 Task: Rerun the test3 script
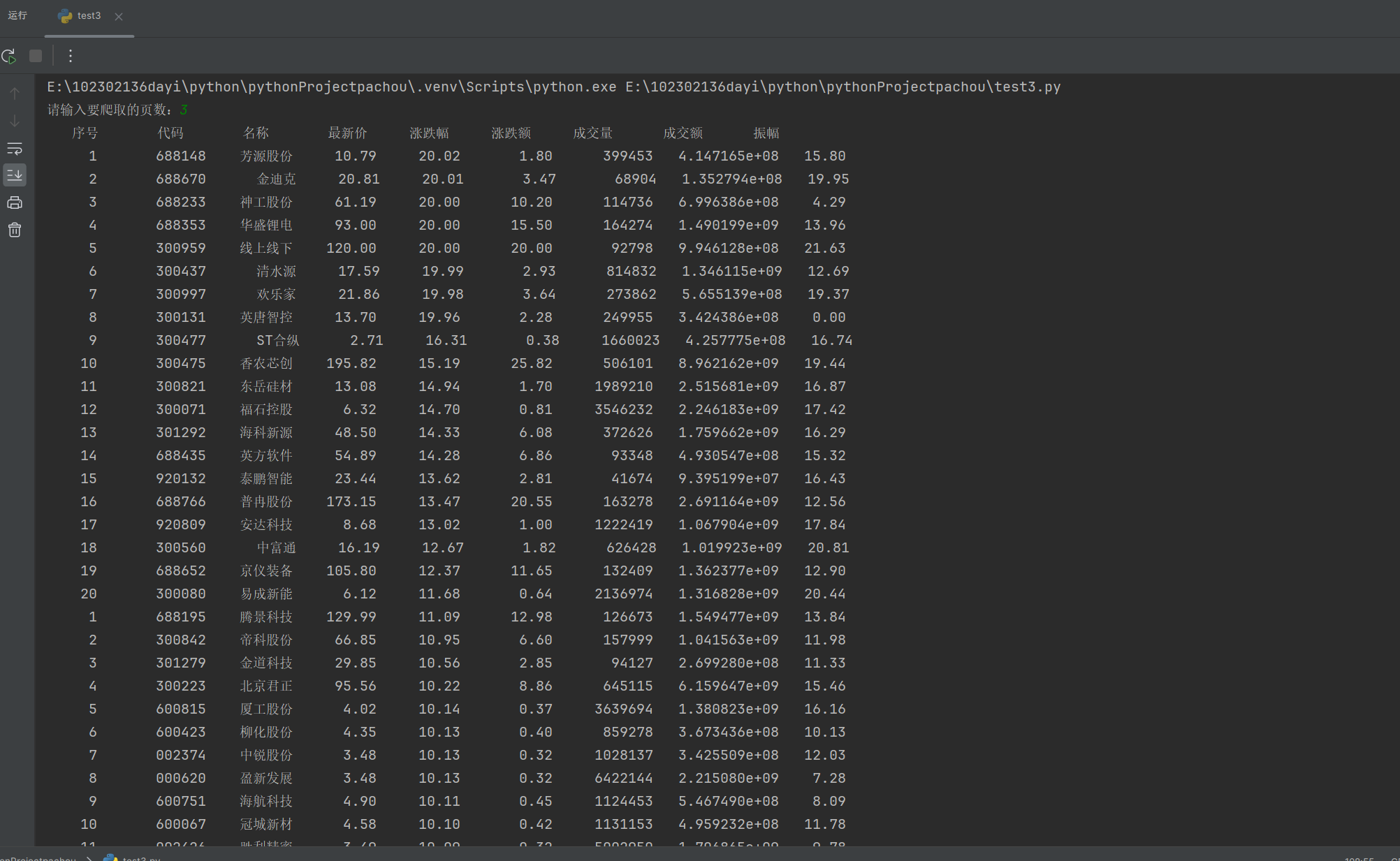pos(9,56)
